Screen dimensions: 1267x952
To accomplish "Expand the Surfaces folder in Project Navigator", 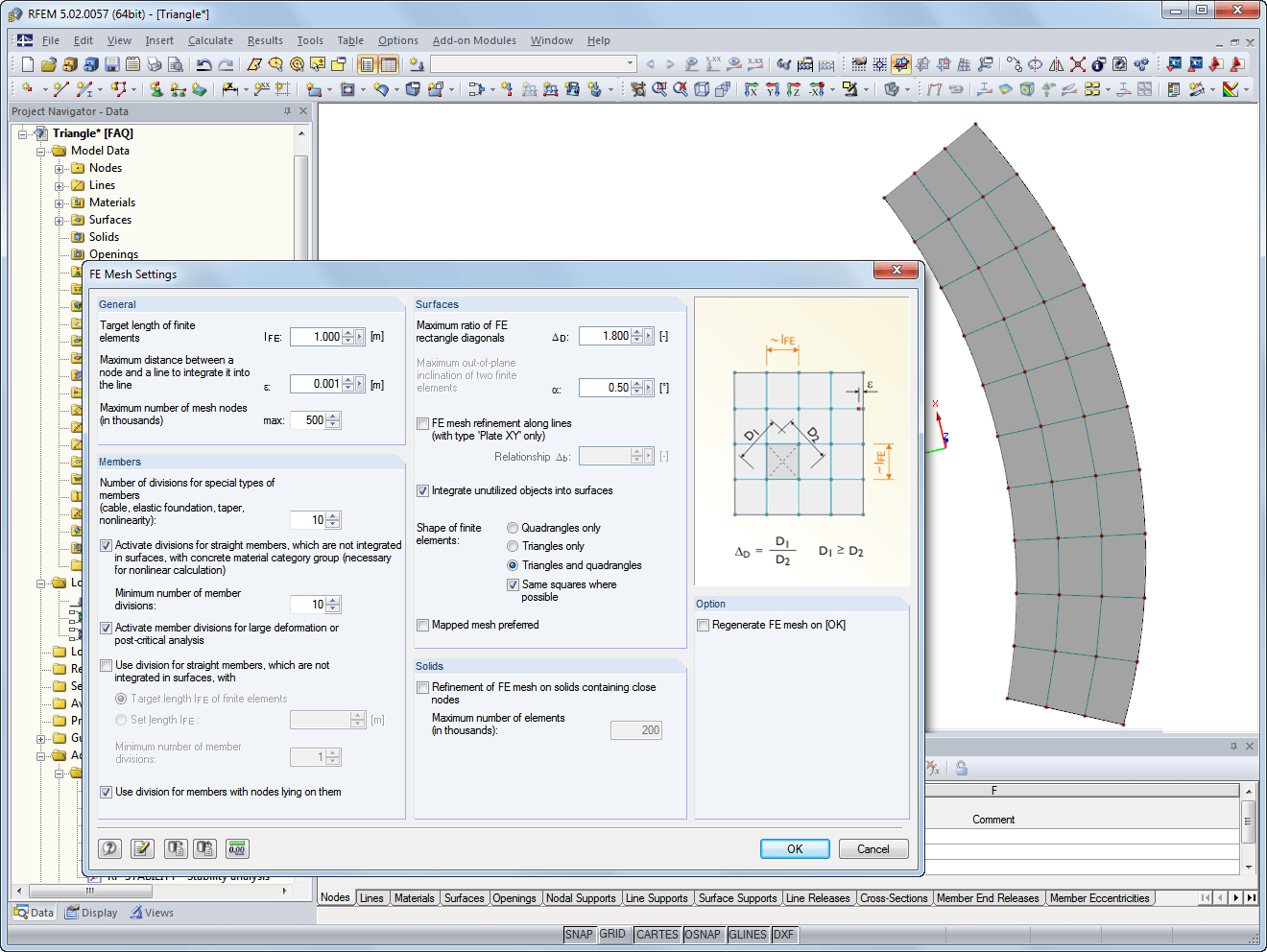I will click(60, 220).
